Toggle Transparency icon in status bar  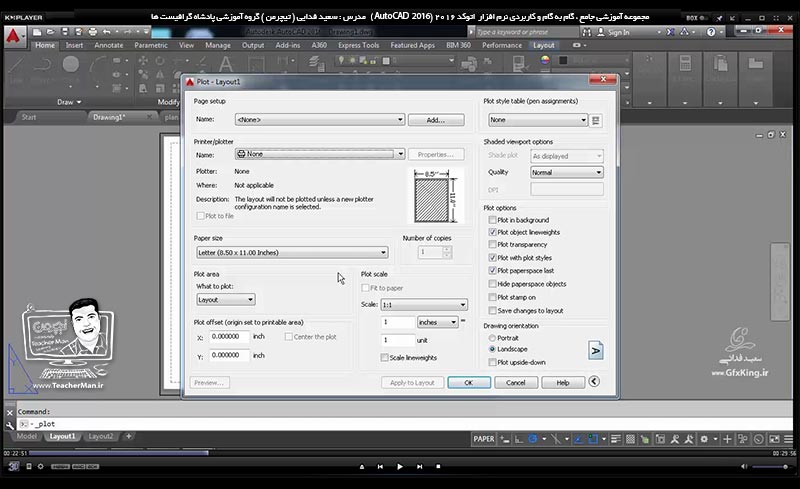631,439
